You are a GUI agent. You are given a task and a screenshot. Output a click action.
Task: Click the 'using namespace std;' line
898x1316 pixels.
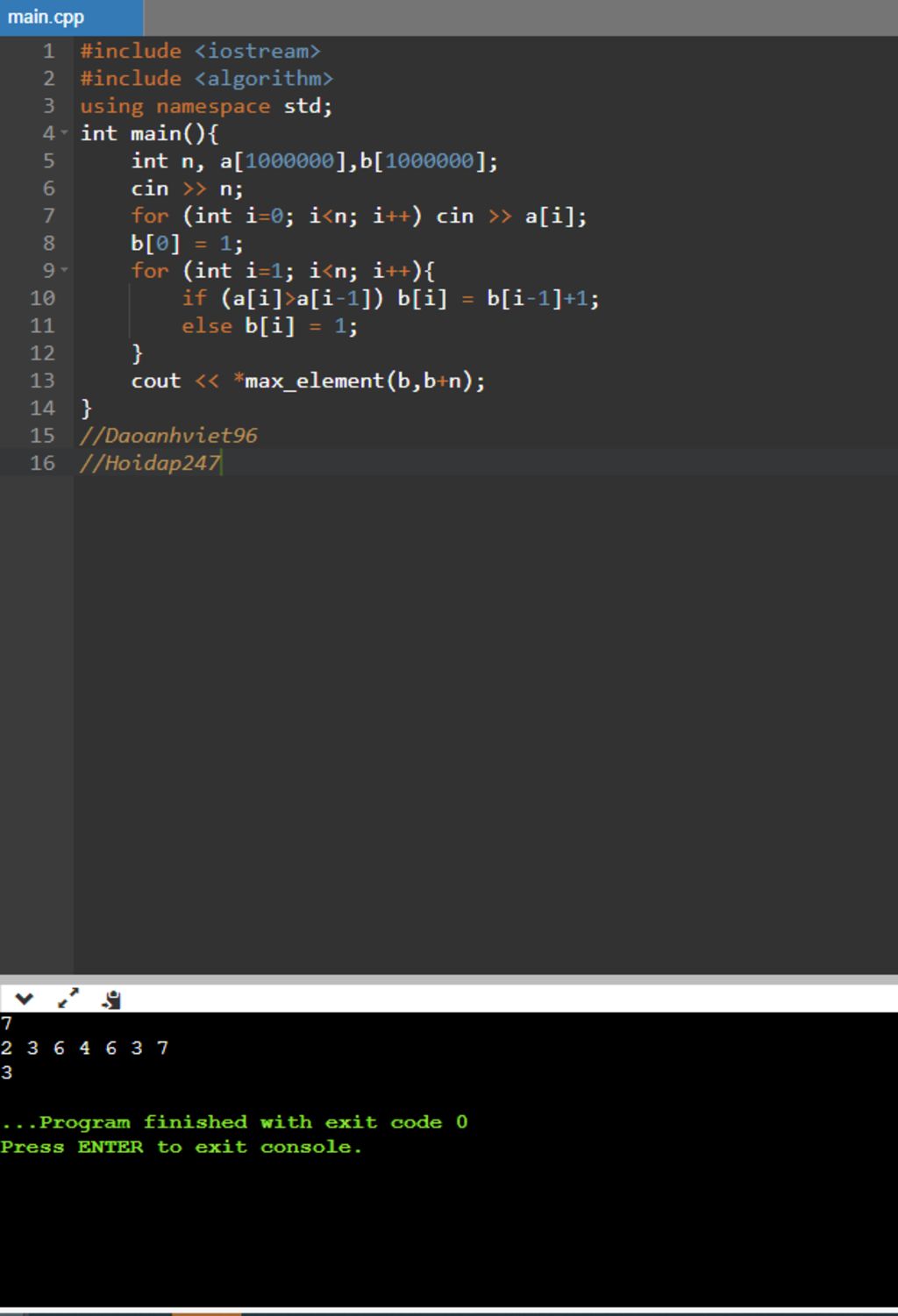206,106
